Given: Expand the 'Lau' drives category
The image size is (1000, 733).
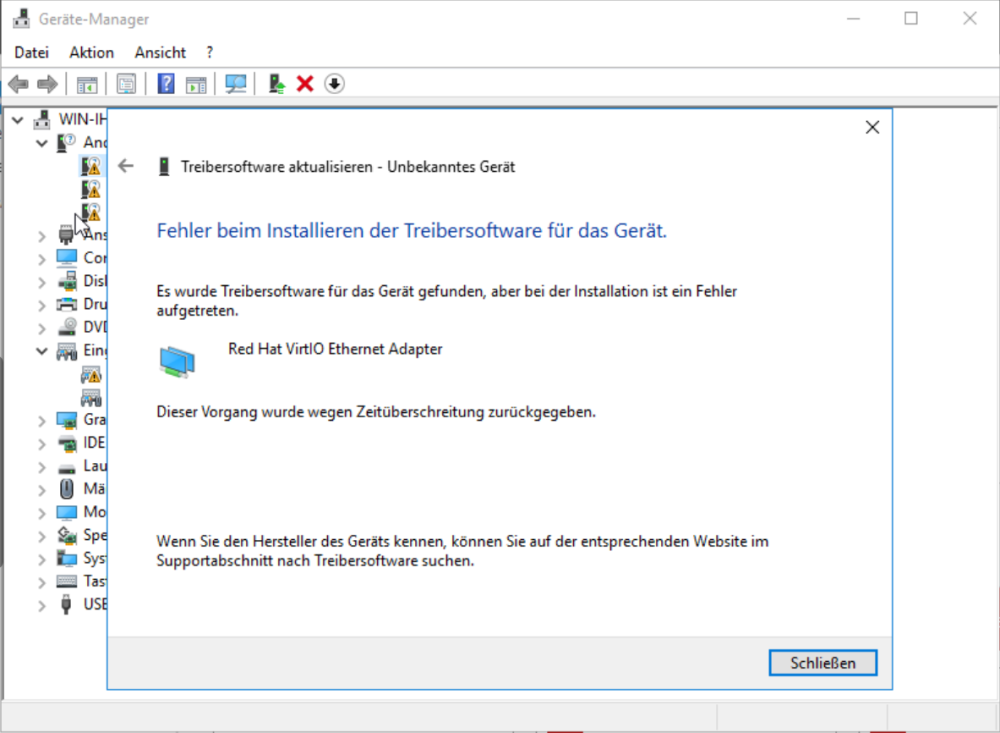Looking at the screenshot, I should pyautogui.click(x=41, y=467).
